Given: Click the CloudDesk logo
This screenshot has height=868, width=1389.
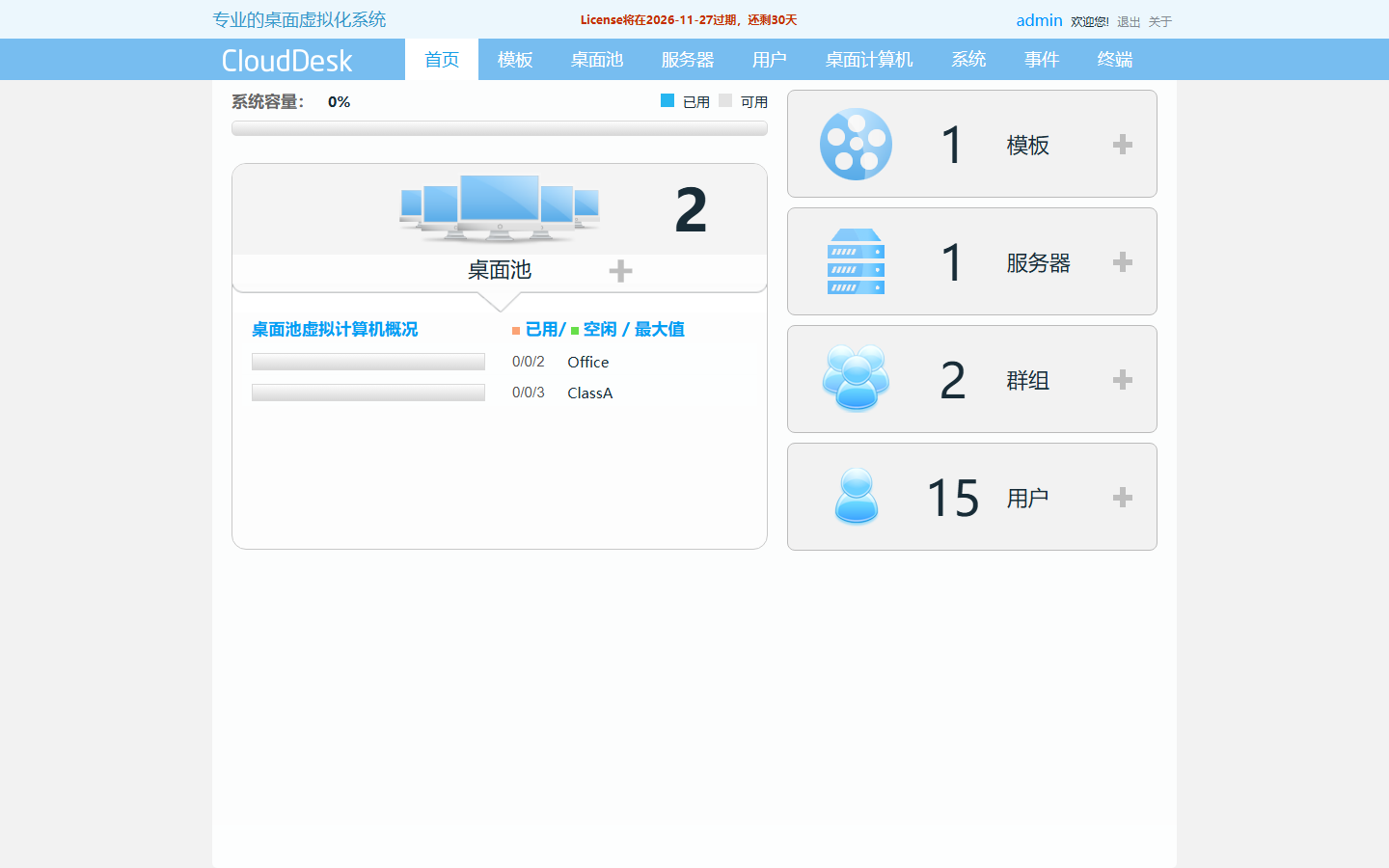Looking at the screenshot, I should pos(286,61).
